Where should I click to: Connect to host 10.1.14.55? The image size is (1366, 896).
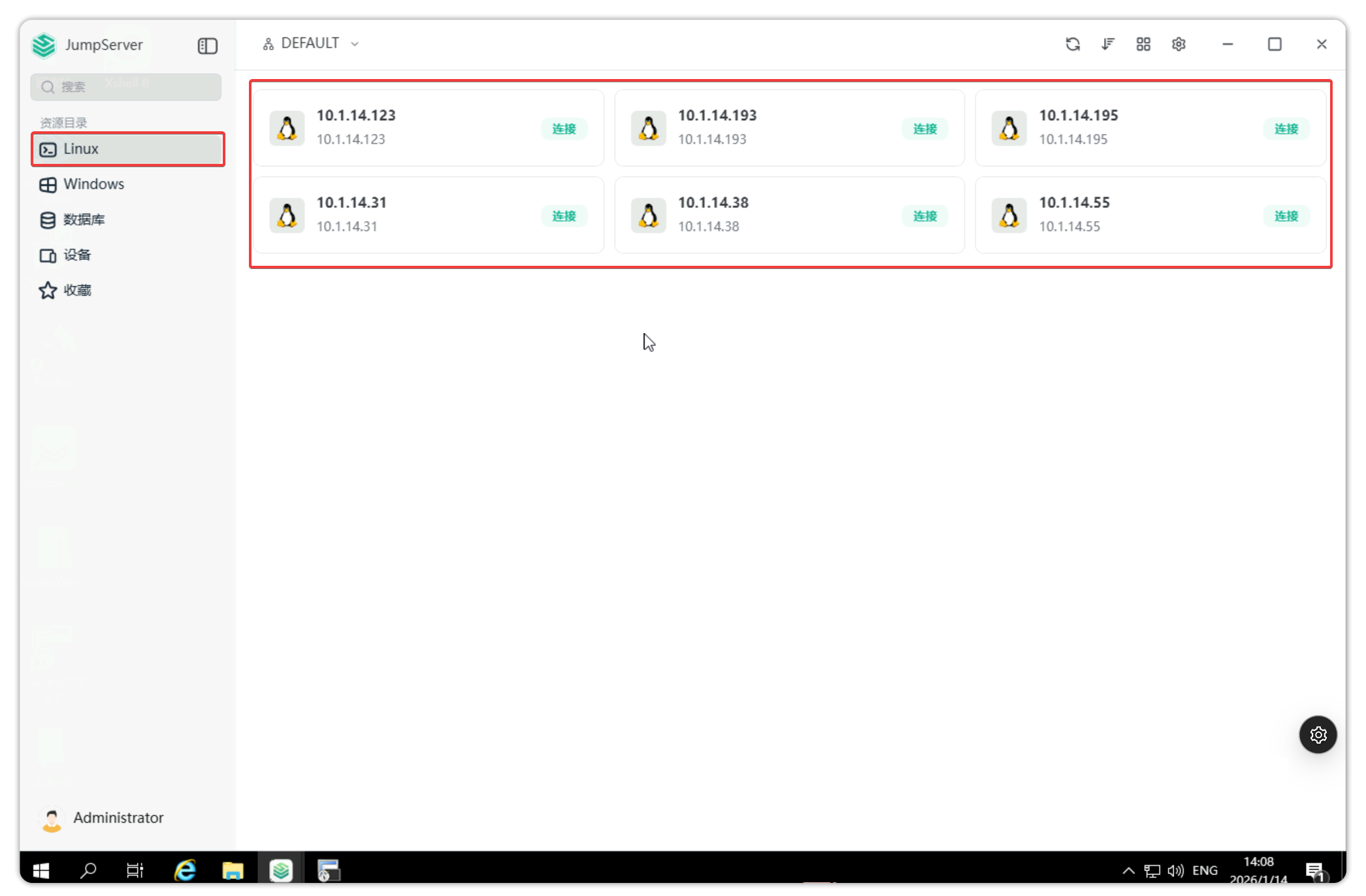[x=1286, y=216]
